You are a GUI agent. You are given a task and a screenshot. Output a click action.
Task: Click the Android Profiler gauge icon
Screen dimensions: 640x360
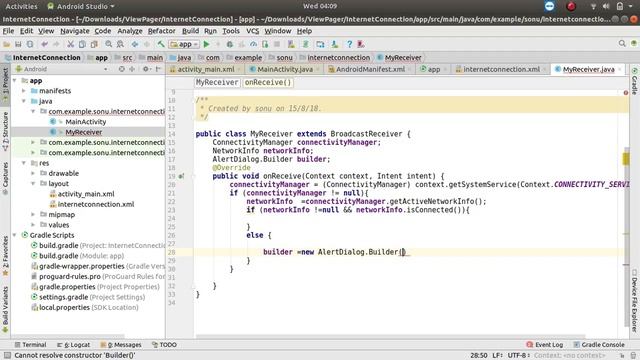(x=253, y=44)
